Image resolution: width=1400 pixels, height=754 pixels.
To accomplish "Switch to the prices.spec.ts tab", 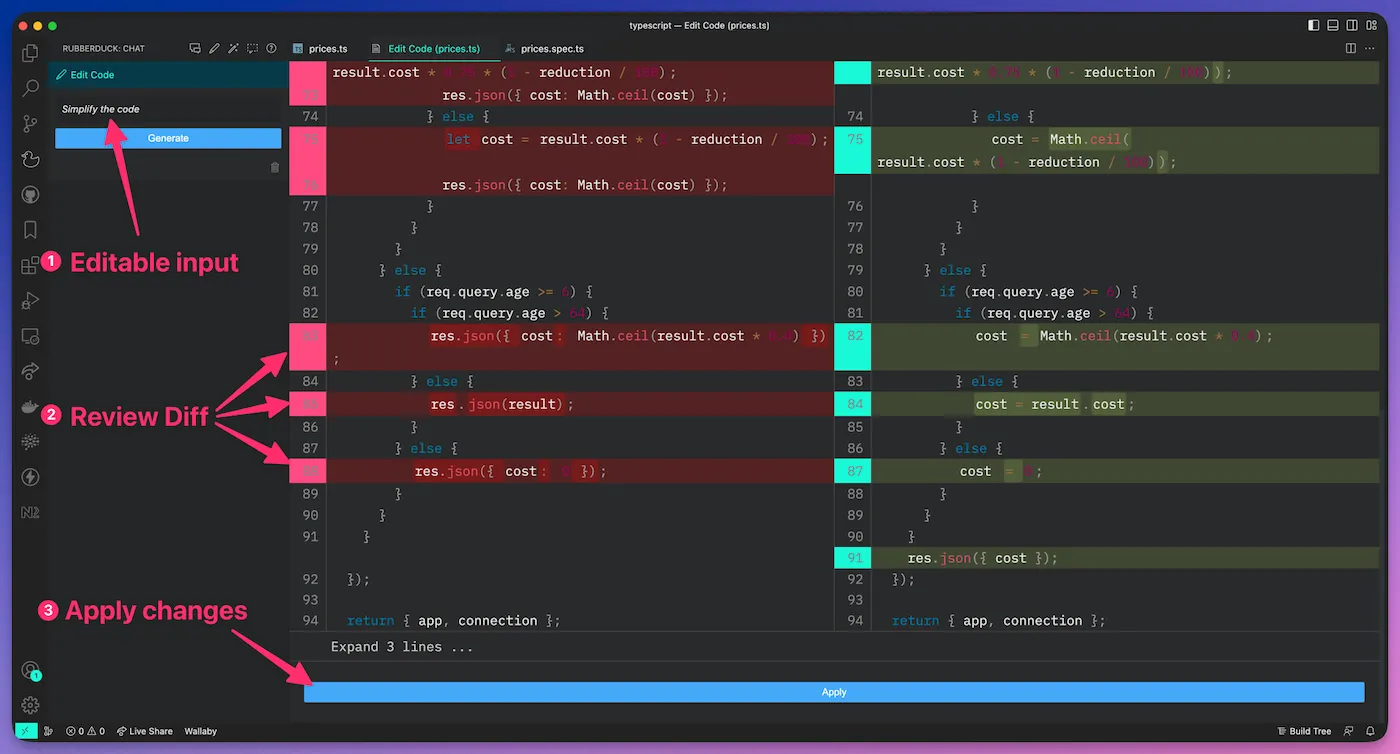I will coord(551,48).
